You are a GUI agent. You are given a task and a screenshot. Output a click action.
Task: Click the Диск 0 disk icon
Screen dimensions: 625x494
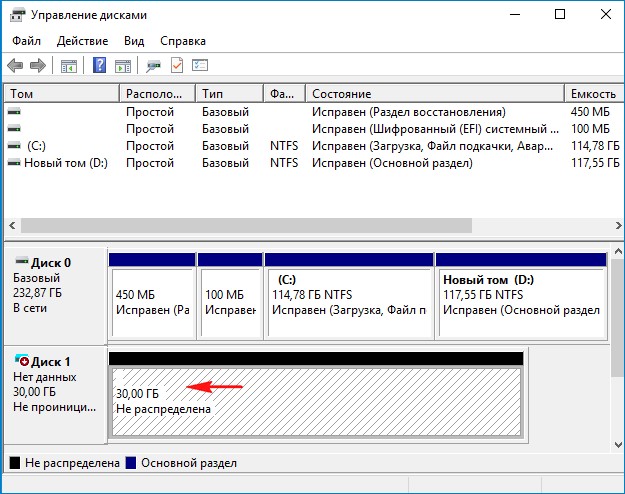coord(22,261)
